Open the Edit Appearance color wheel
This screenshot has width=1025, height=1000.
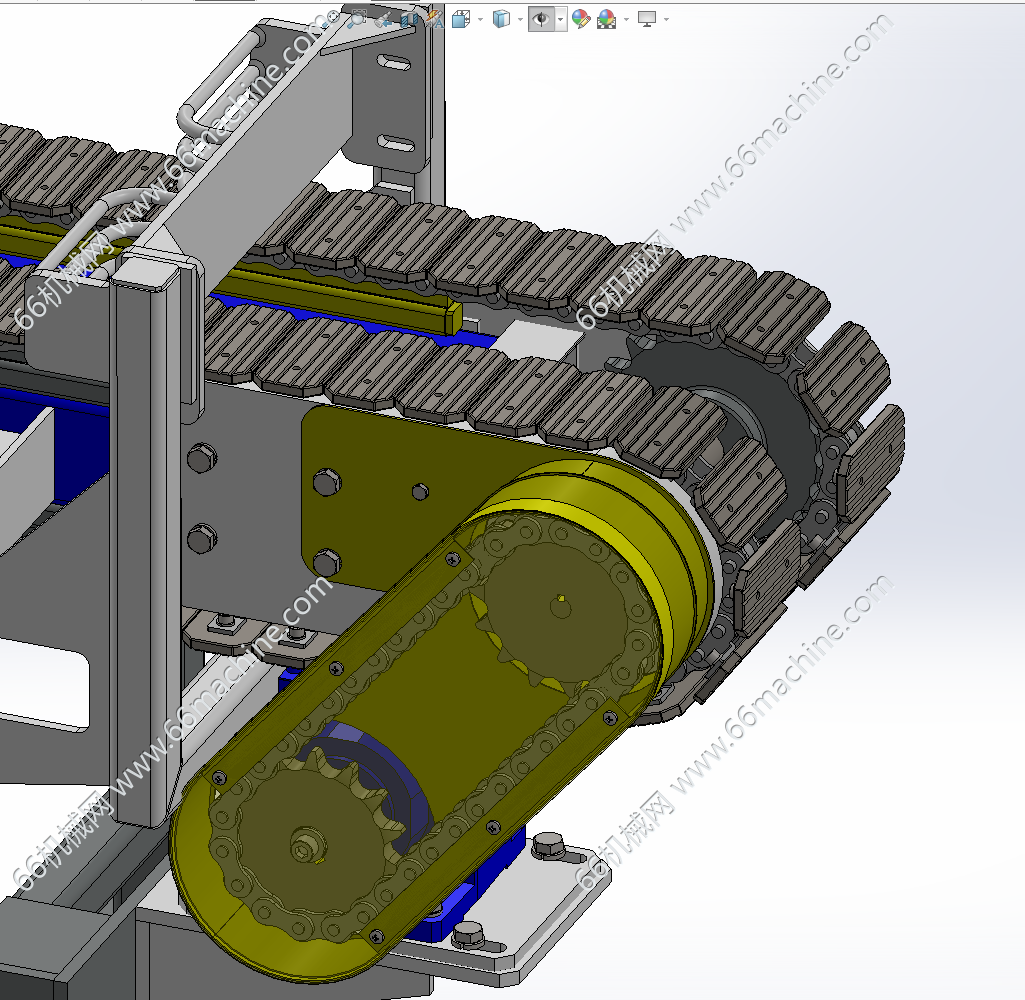581,19
